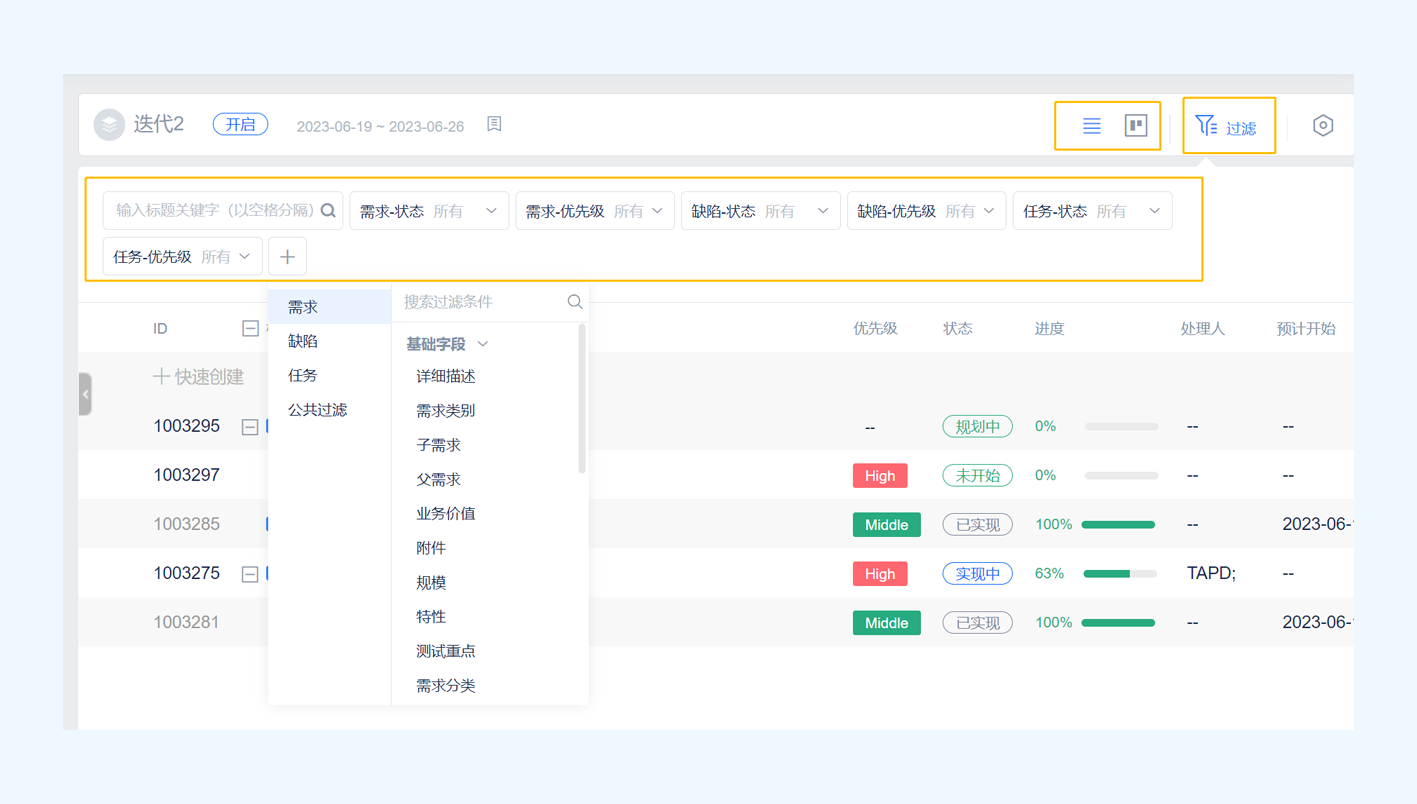Collapse all rows via header minus icon

[250, 328]
